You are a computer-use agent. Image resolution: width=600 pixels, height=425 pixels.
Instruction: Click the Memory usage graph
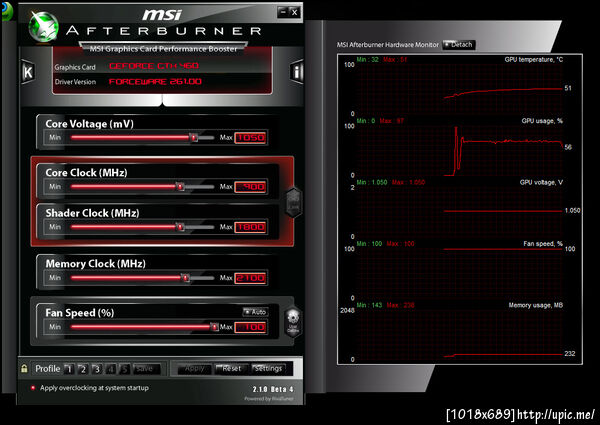pos(459,334)
